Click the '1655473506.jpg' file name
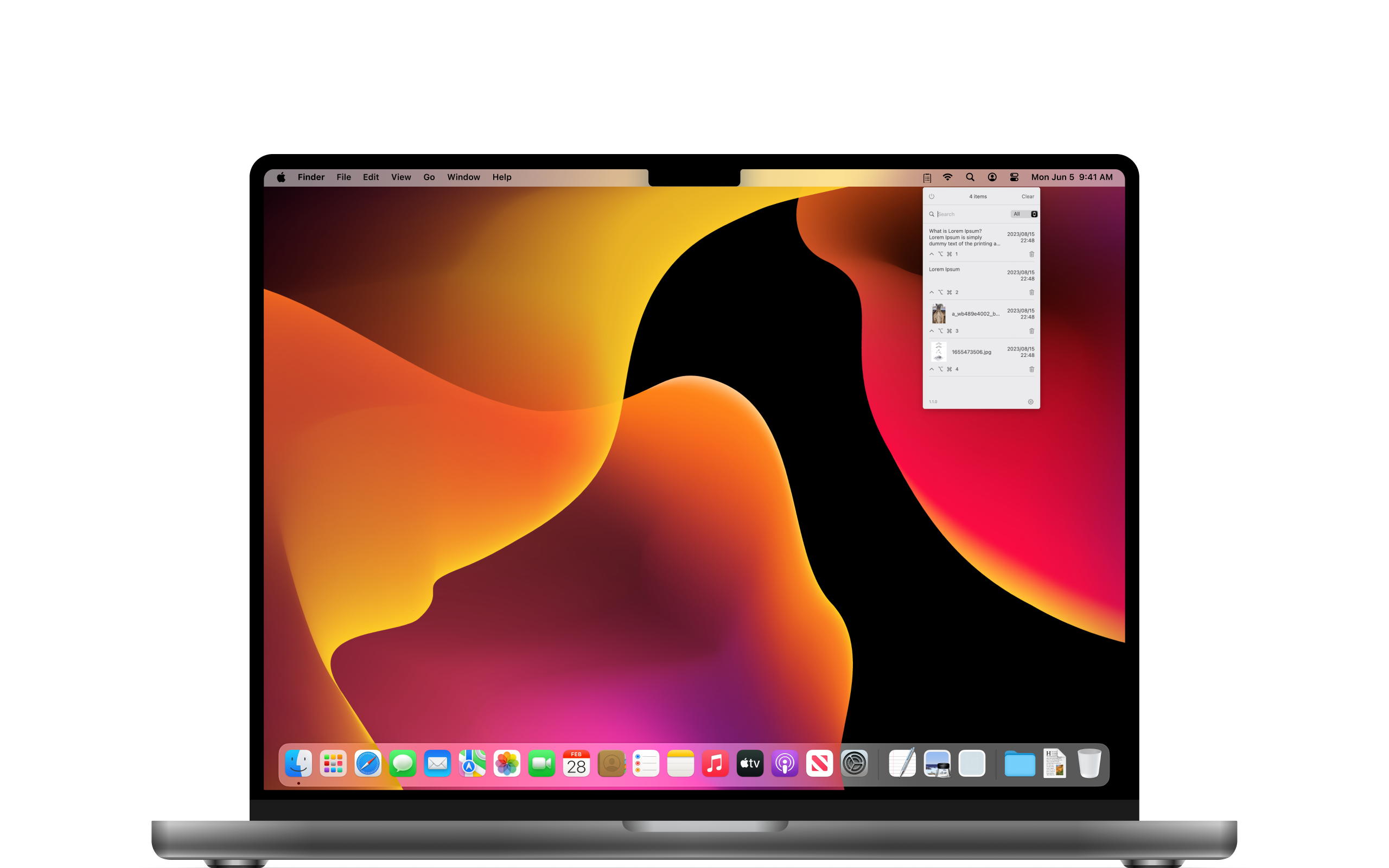1389x868 pixels. pos(971,352)
